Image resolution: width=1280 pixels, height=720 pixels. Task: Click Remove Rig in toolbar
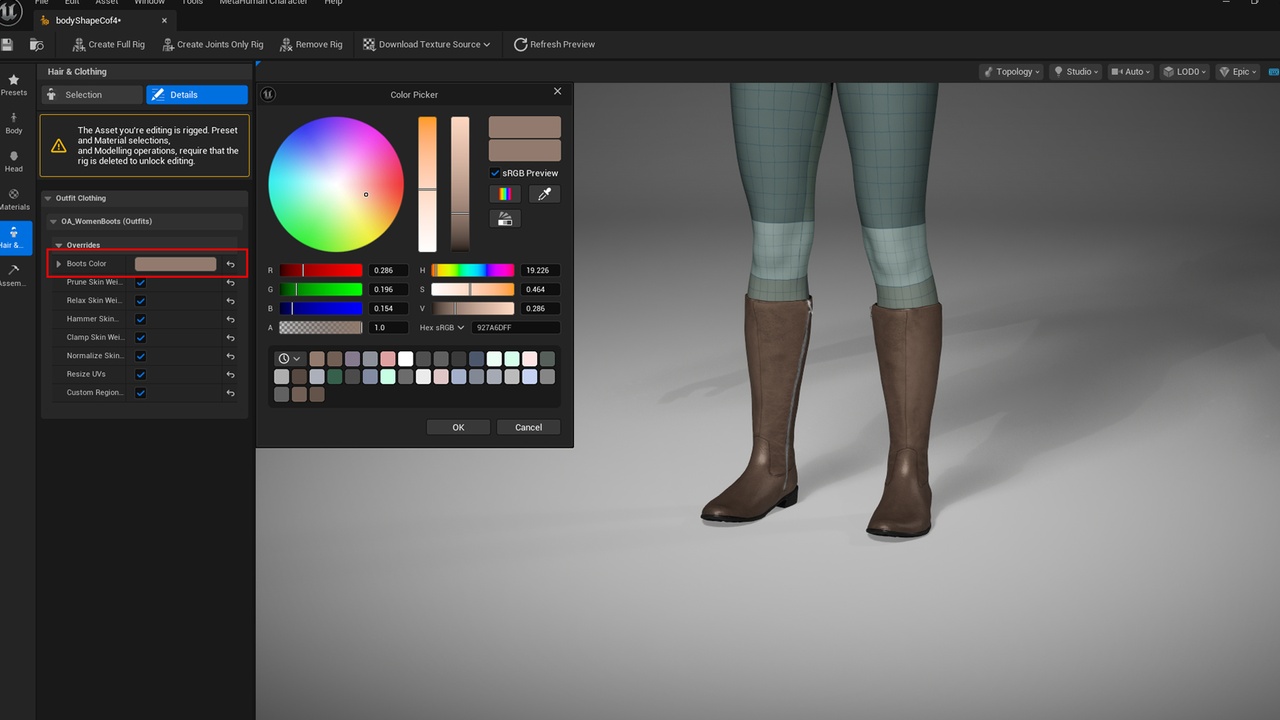click(x=311, y=44)
